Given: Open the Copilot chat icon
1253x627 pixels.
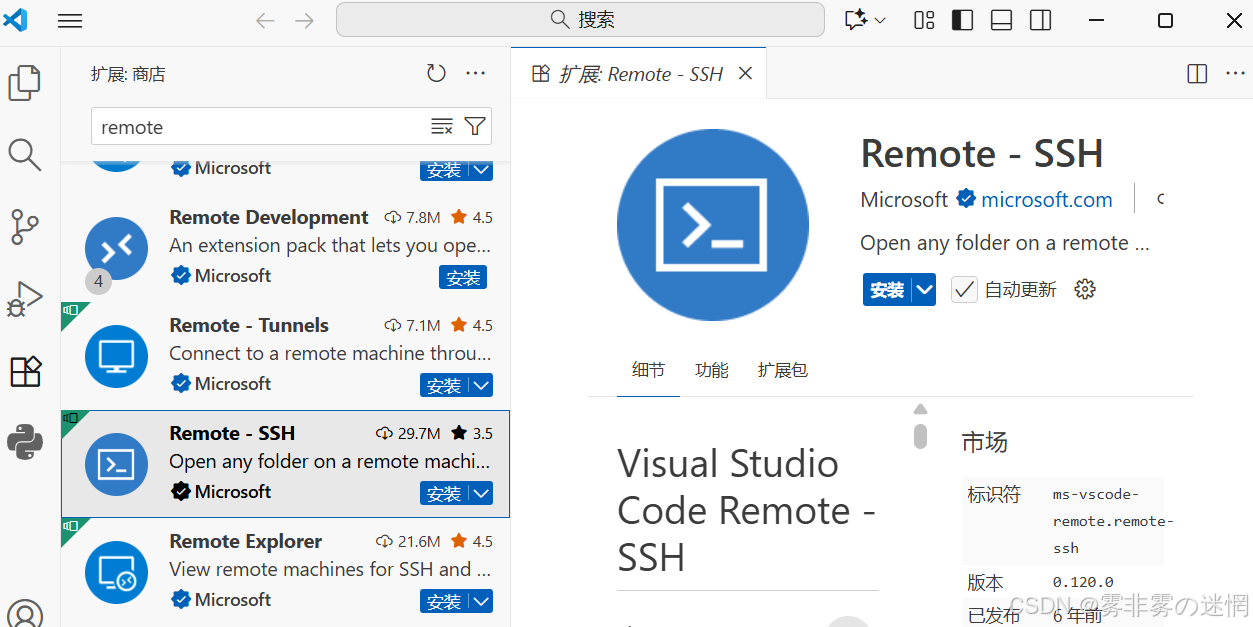Looking at the screenshot, I should tap(855, 20).
